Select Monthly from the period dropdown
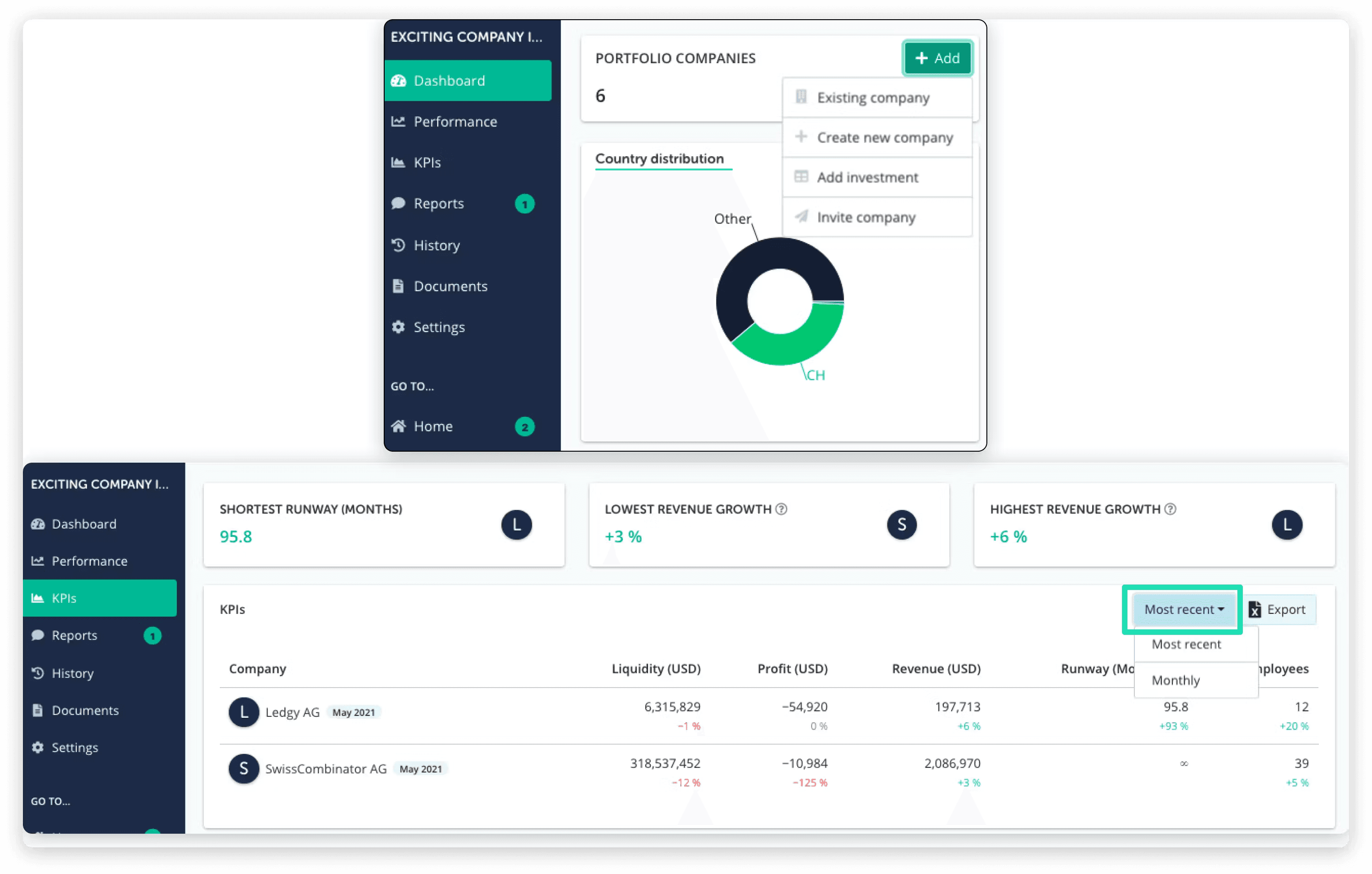1372x874 pixels. 1176,680
